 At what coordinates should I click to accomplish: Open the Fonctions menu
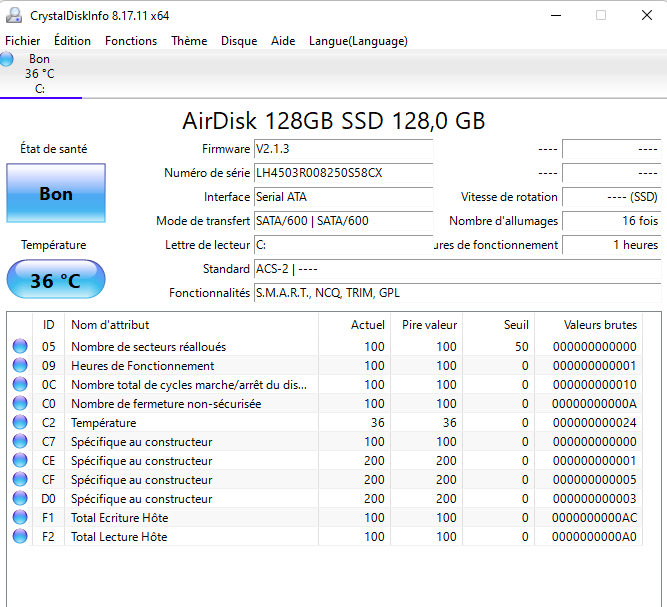click(131, 41)
